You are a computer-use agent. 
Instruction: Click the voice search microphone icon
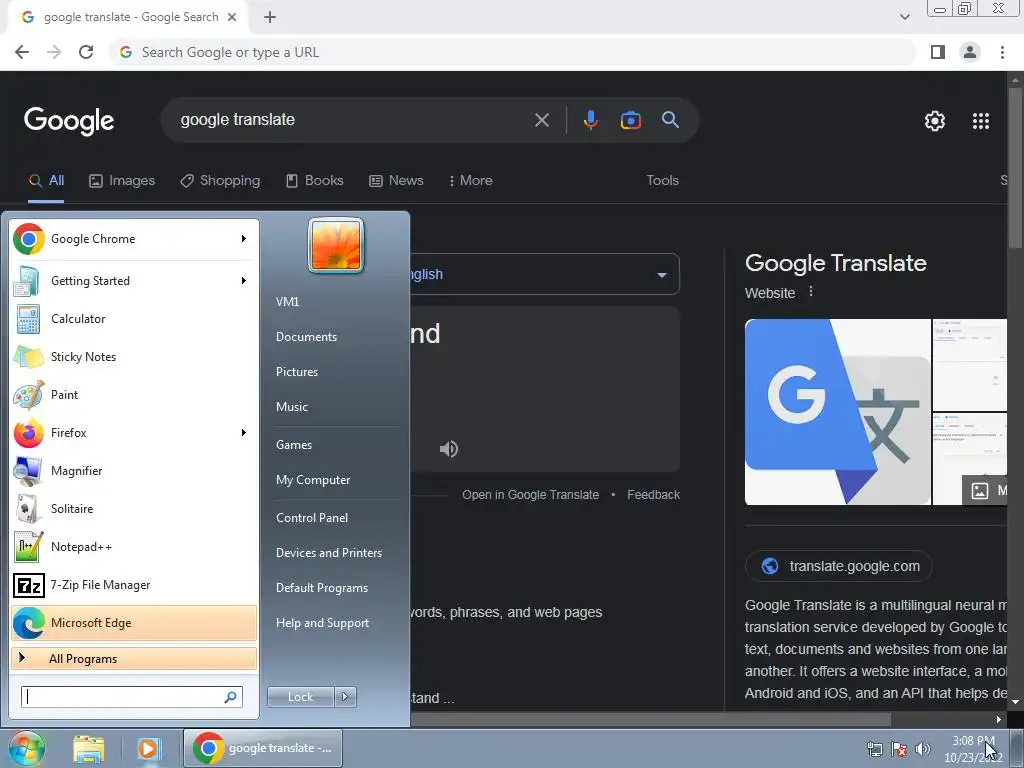(x=590, y=120)
